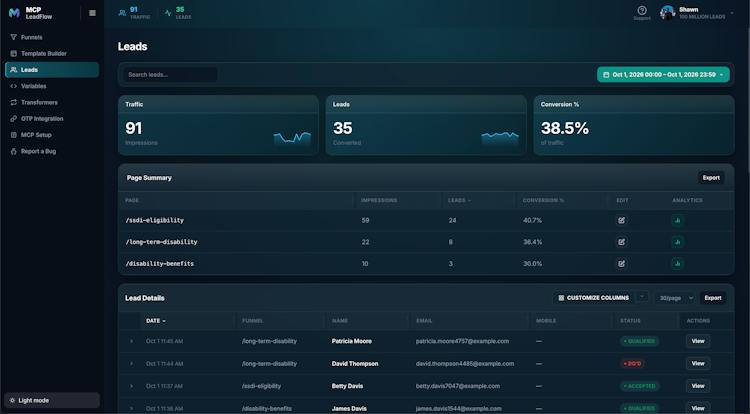
Task: Click edit icon for /disability-benefits page
Action: (621, 263)
